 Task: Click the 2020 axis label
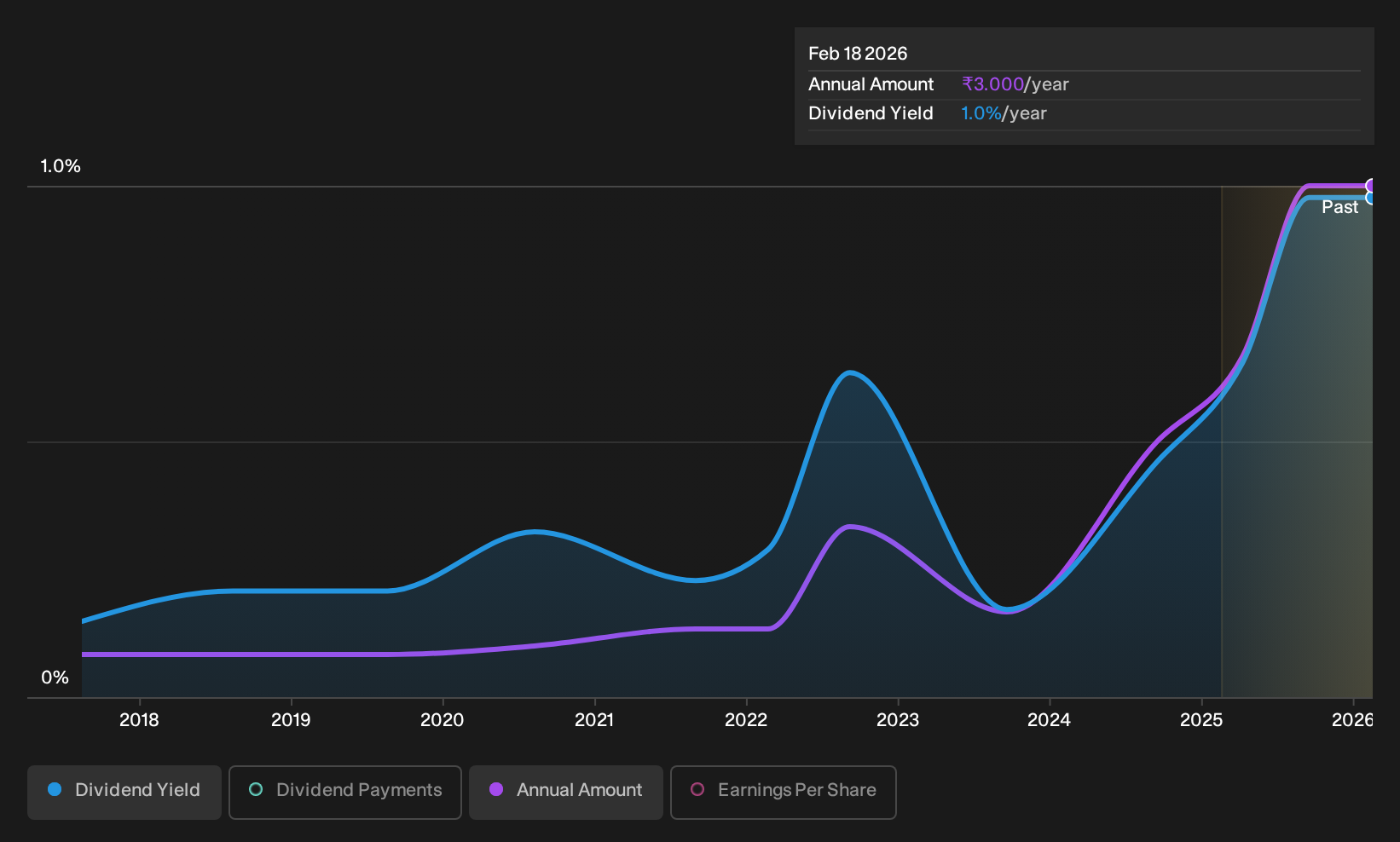coord(443,720)
